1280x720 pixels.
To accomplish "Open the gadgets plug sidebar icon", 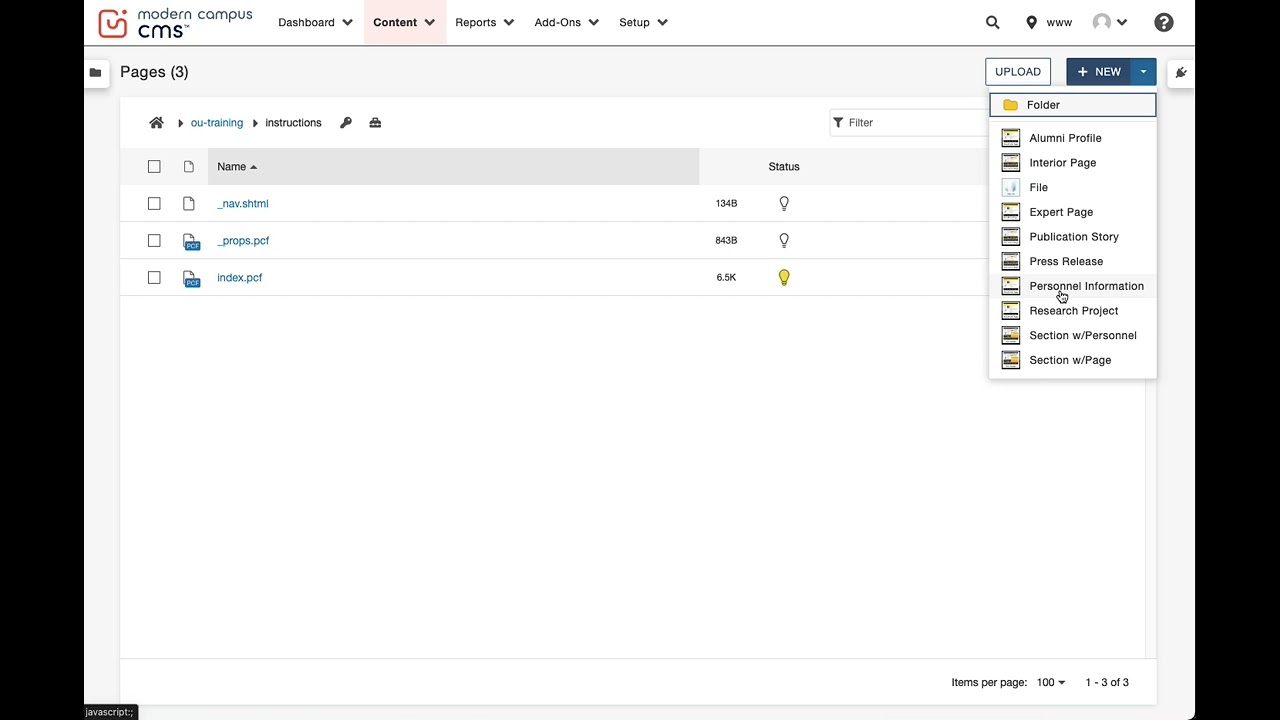I will 1181,72.
